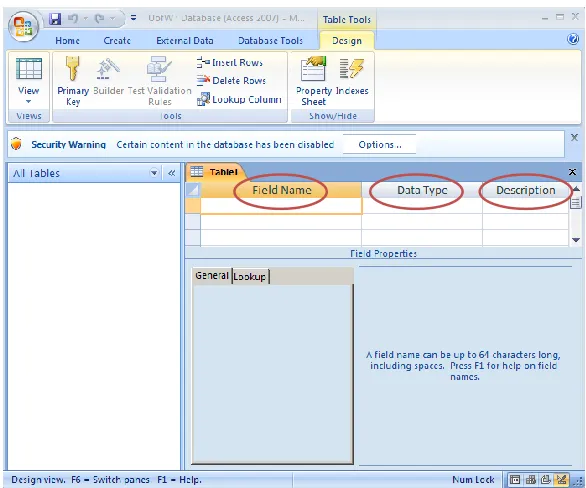This screenshot has height=488, width=586.
Task: Select the Design ribbon tab
Action: coord(347,40)
